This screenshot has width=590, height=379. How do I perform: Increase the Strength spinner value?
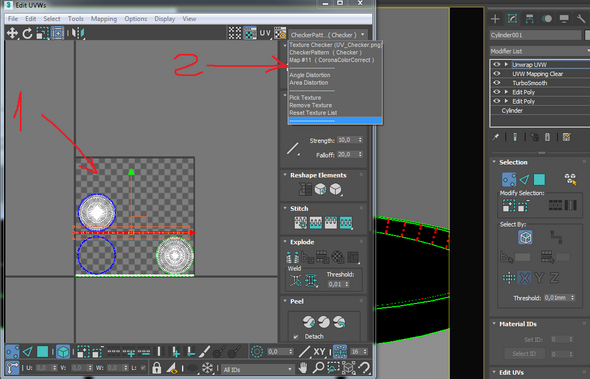(360, 138)
